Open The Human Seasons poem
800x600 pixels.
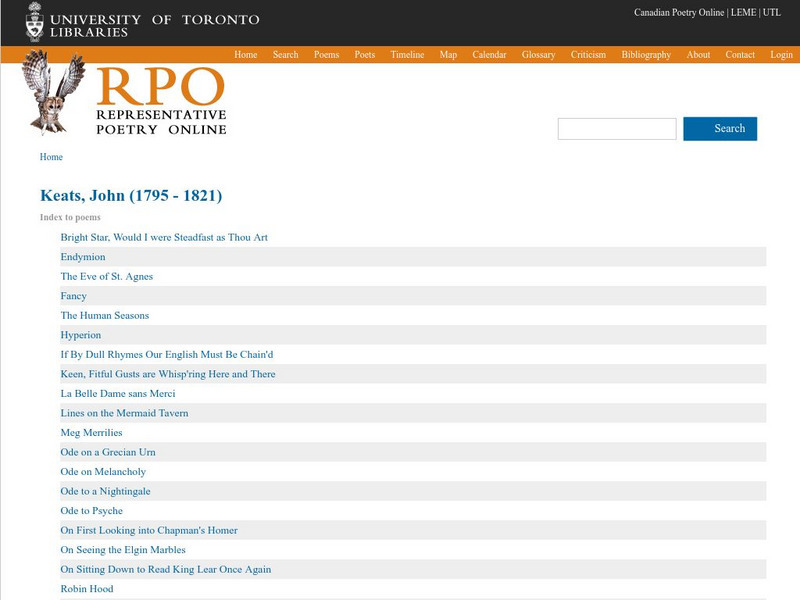click(x=105, y=315)
